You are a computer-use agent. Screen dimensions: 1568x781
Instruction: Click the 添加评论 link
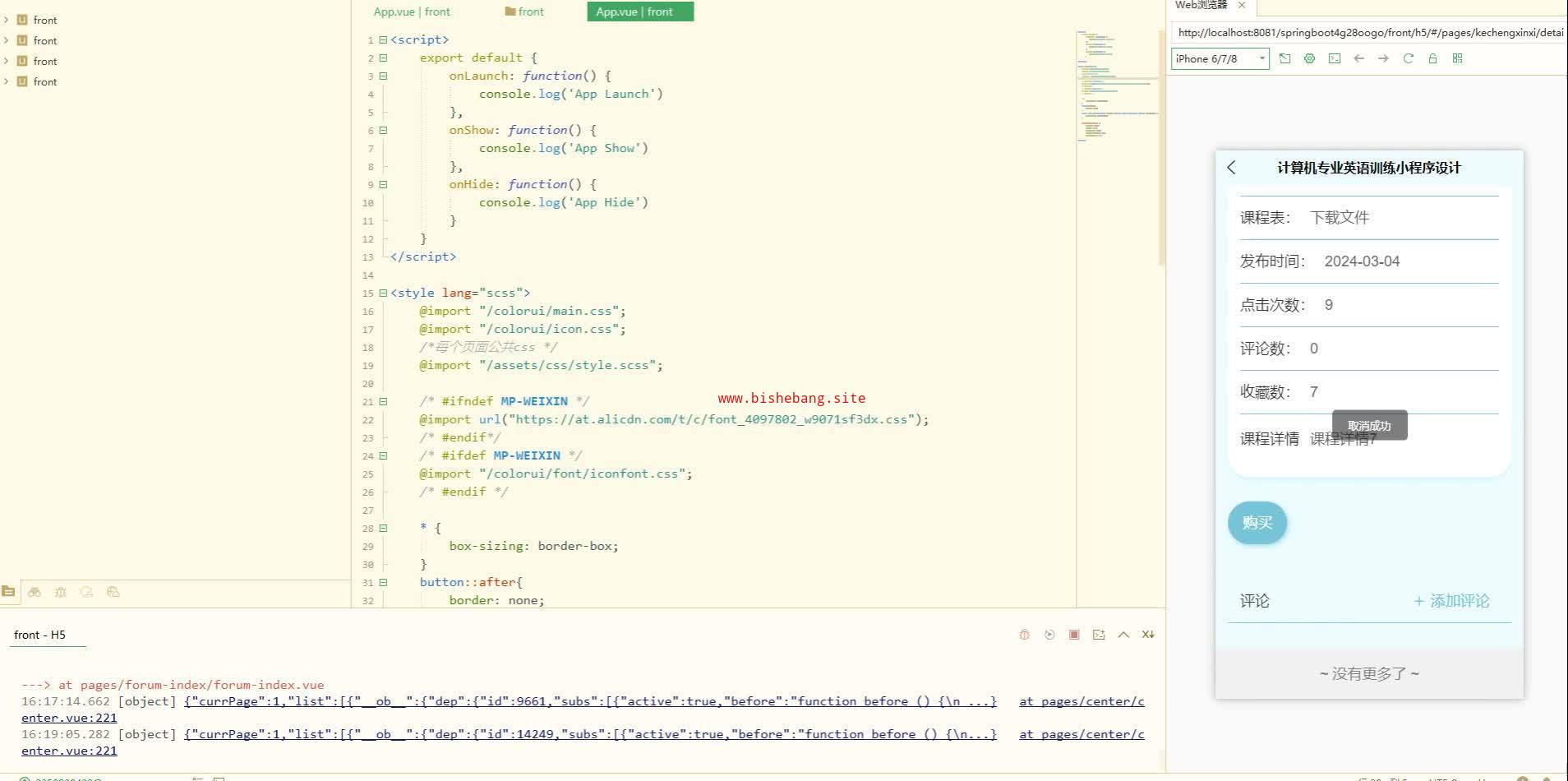(1451, 601)
